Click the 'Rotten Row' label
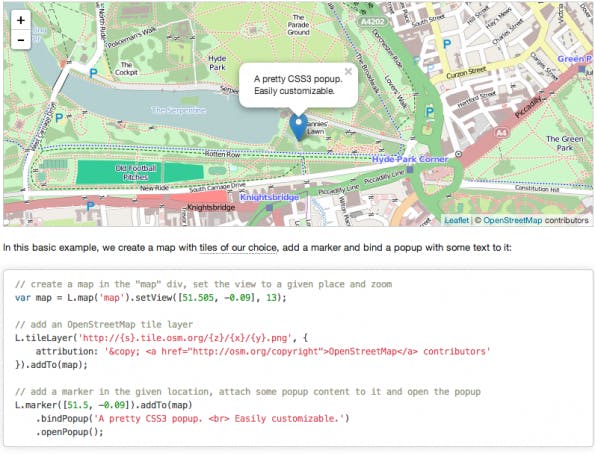595x456 pixels. (222, 154)
